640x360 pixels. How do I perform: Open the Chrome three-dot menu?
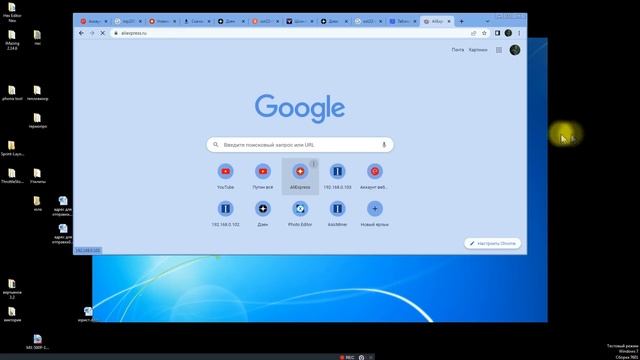(519, 33)
